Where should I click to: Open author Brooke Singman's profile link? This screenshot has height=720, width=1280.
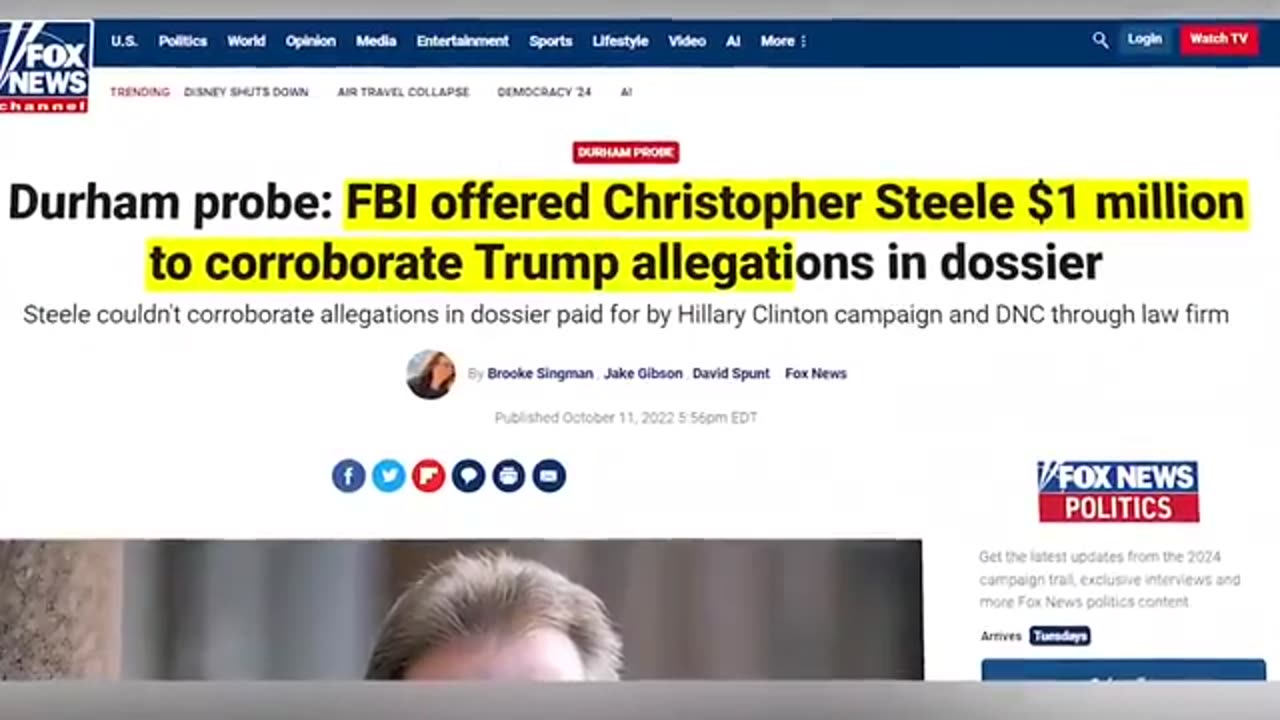[540, 373]
